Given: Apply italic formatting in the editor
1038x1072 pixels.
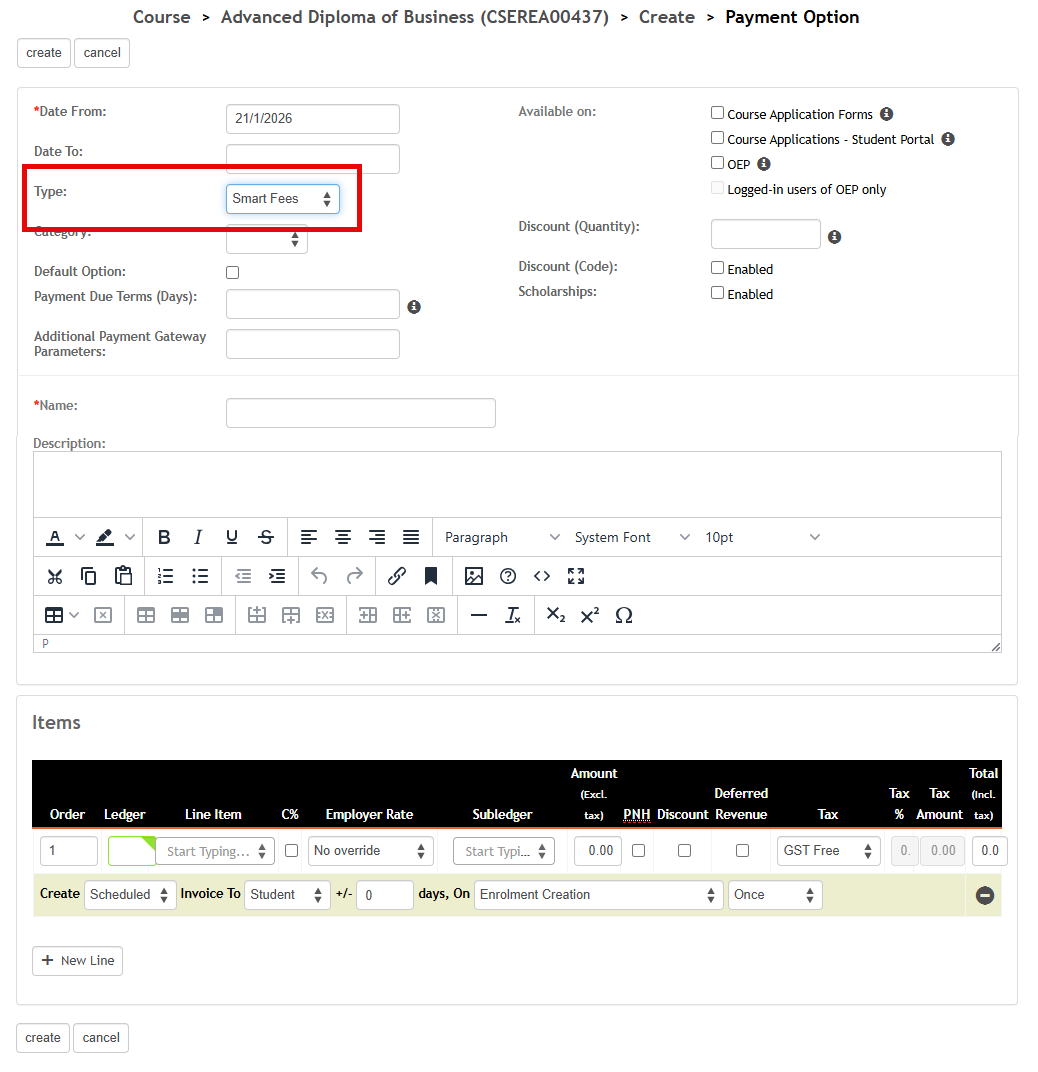Looking at the screenshot, I should click(x=198, y=537).
